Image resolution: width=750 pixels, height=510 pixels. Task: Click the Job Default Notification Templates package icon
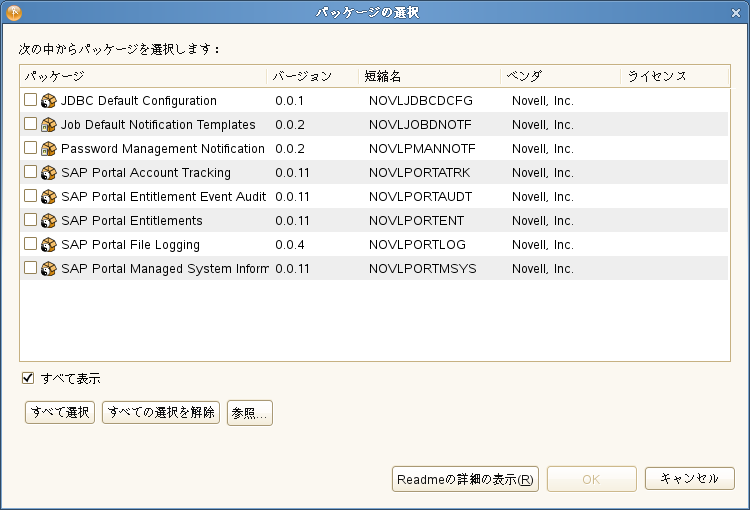48,125
